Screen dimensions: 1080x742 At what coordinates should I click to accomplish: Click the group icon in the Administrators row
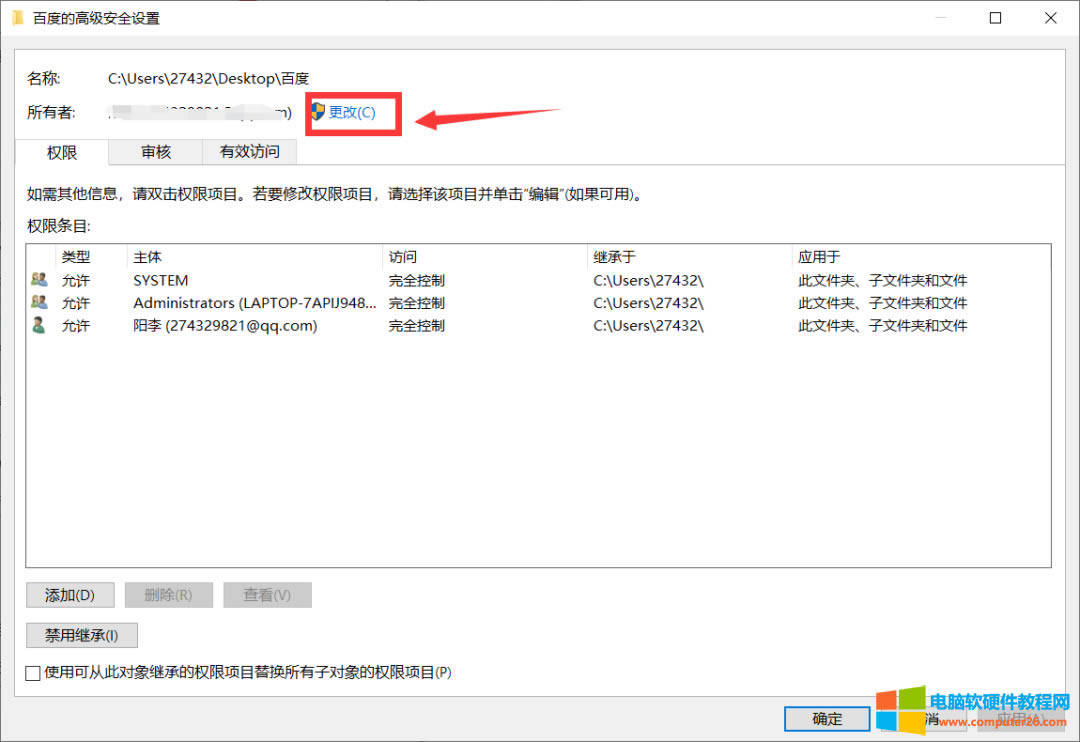39,302
